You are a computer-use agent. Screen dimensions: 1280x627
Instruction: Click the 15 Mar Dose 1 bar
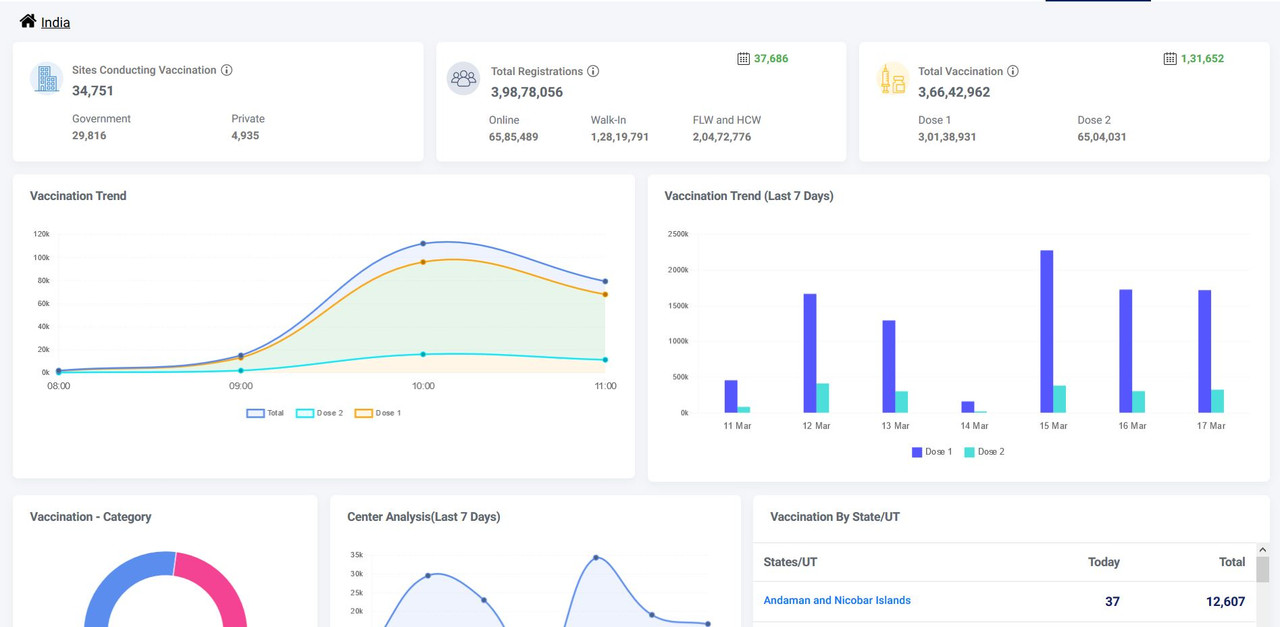1046,331
